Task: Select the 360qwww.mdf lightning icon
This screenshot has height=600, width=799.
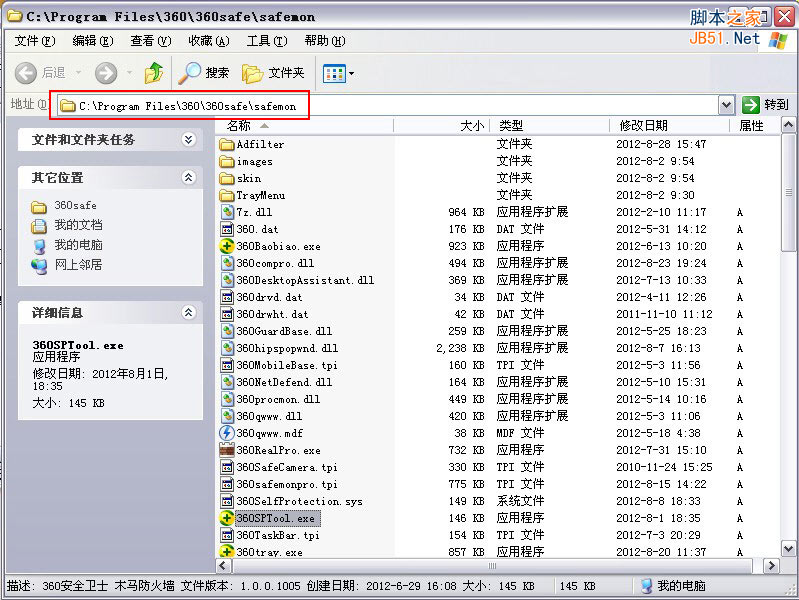Action: [x=227, y=433]
